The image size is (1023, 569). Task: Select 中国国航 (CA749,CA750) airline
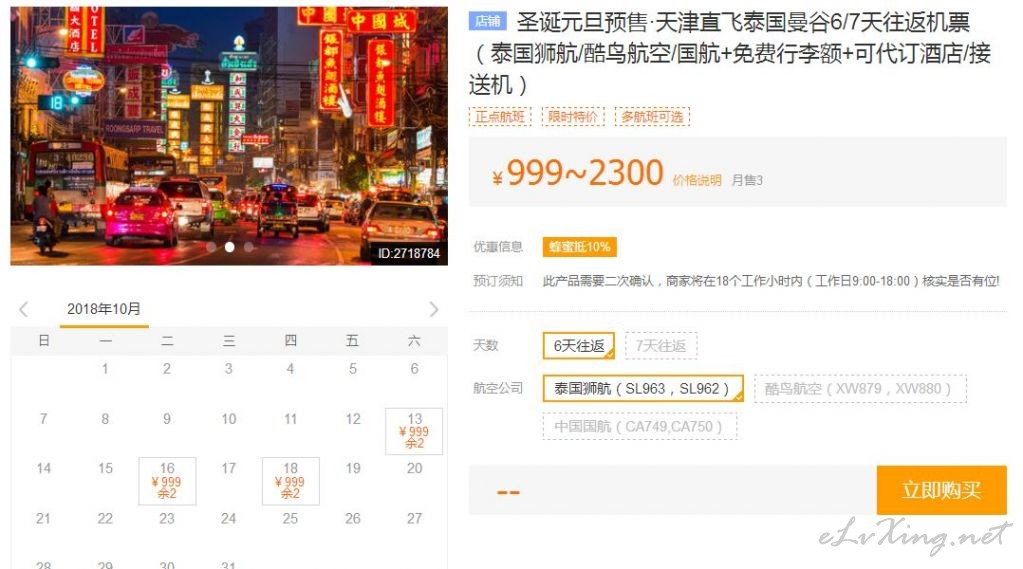point(639,427)
